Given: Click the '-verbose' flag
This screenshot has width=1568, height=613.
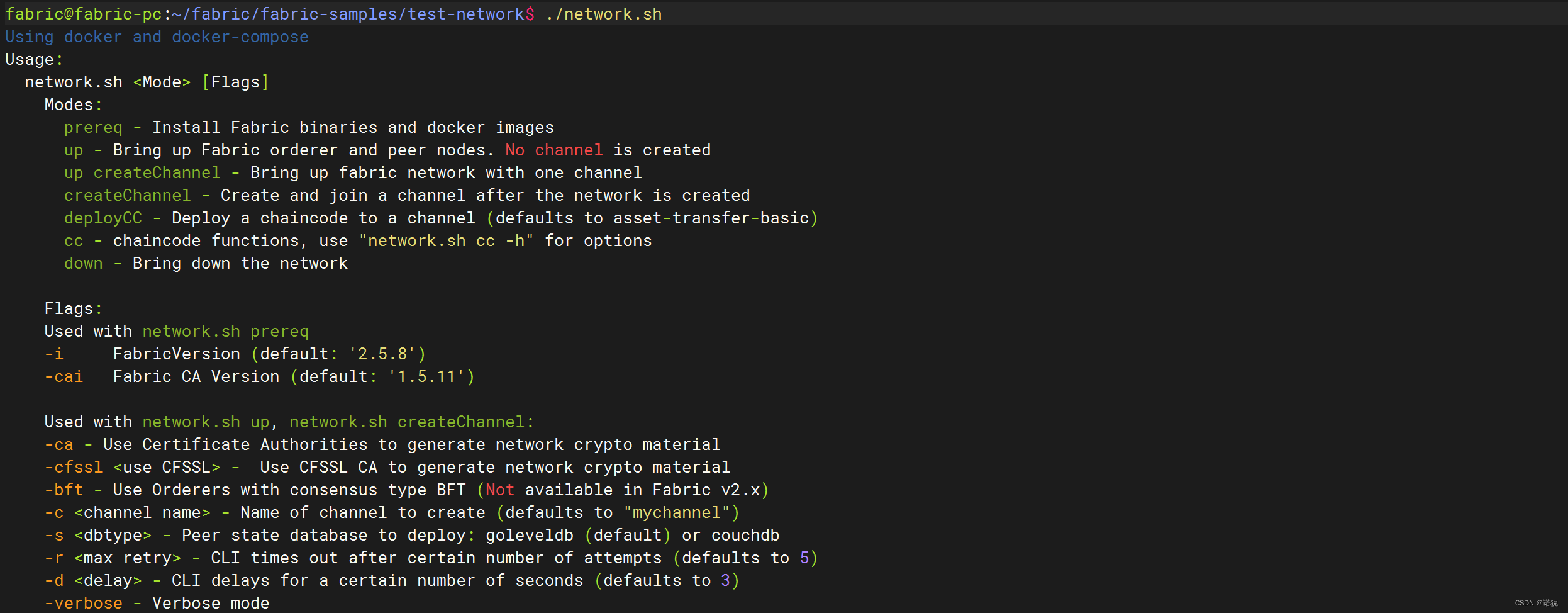Looking at the screenshot, I should tap(83, 603).
